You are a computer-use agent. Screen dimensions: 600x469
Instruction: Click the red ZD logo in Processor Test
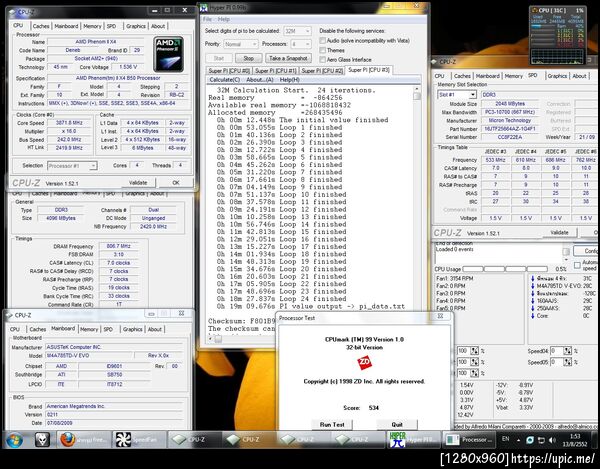pyautogui.click(x=364, y=362)
